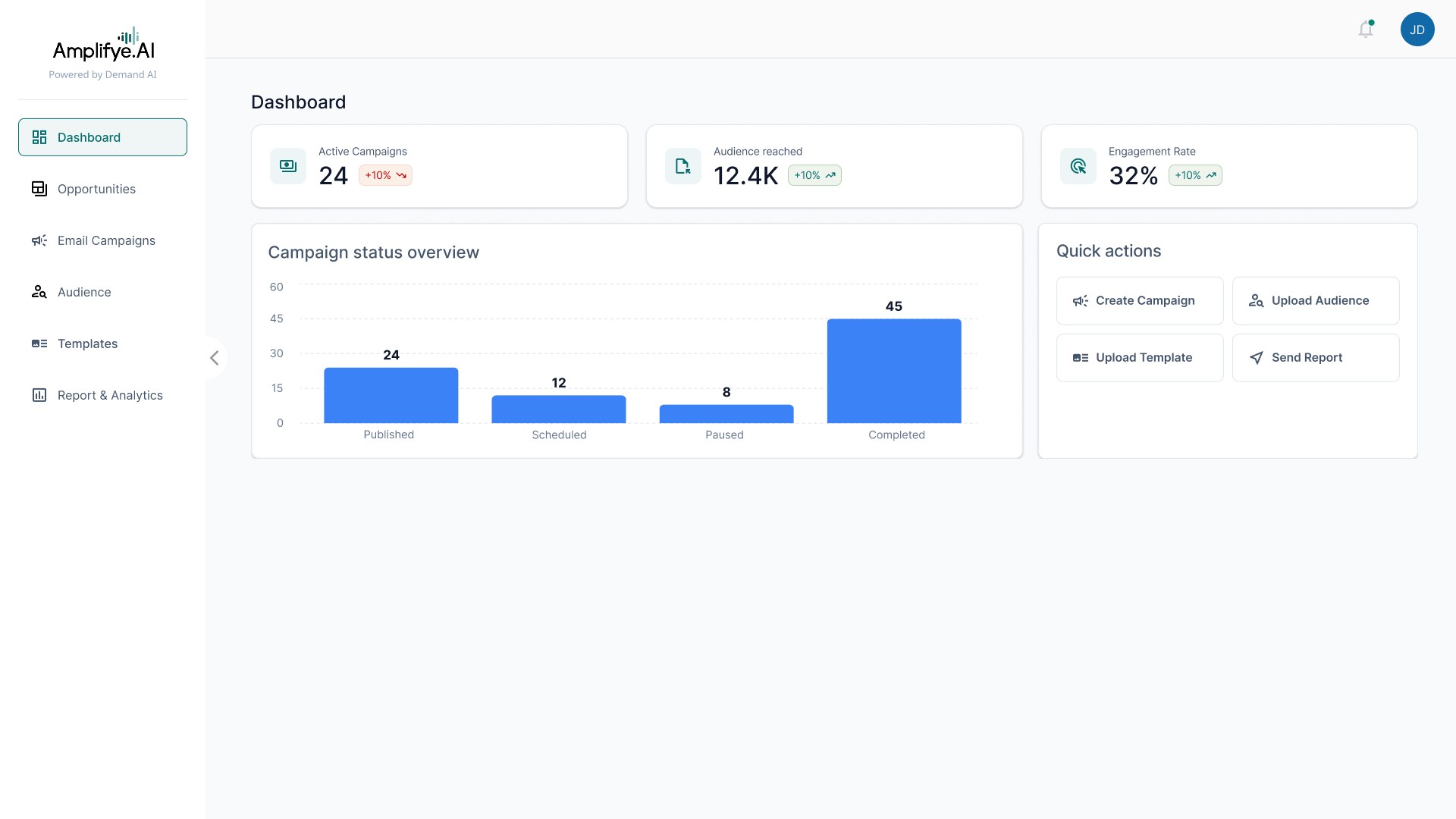The height and width of the screenshot is (819, 1456).
Task: Click the Published bar in the chart
Action: [391, 396]
